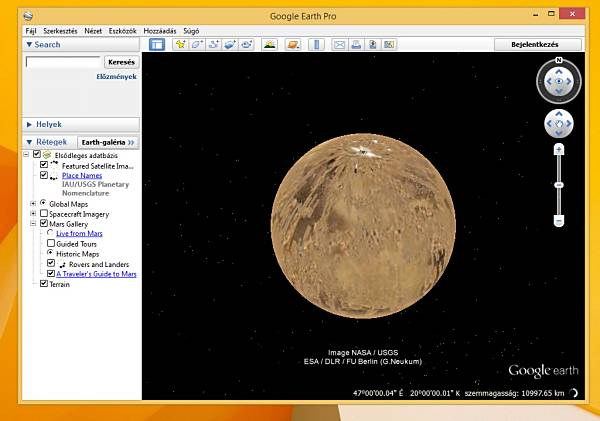The image size is (600, 421).
Task: Click the Bejelentkezés sign-in button
Action: coord(538,44)
